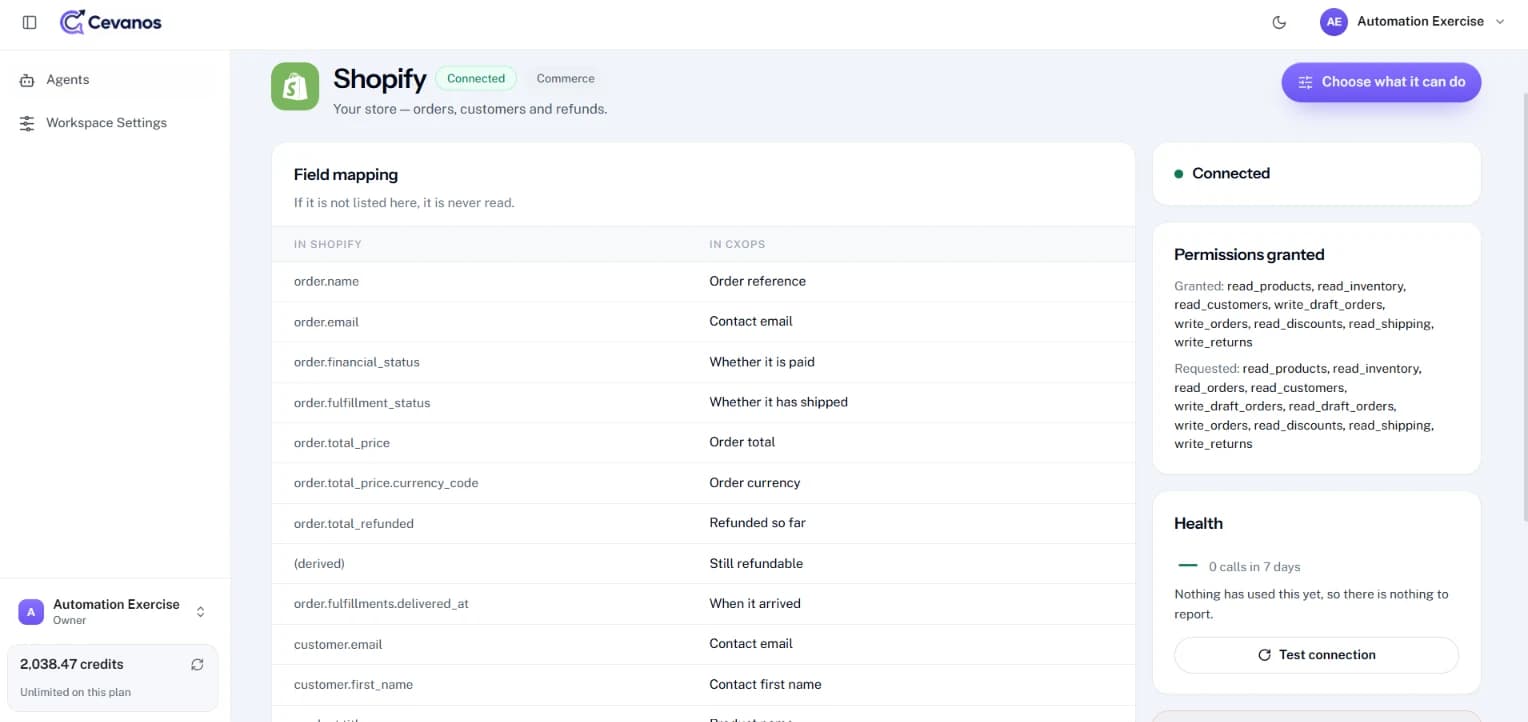Click the (derived) field entry
The height and width of the screenshot is (722, 1528).
[319, 564]
